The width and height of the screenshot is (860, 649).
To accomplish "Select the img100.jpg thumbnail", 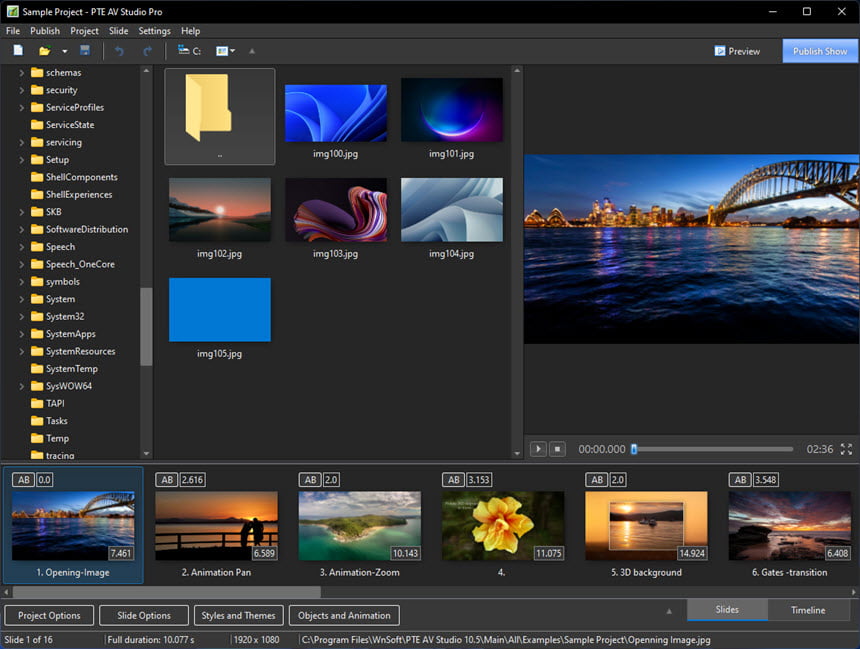I will point(335,112).
